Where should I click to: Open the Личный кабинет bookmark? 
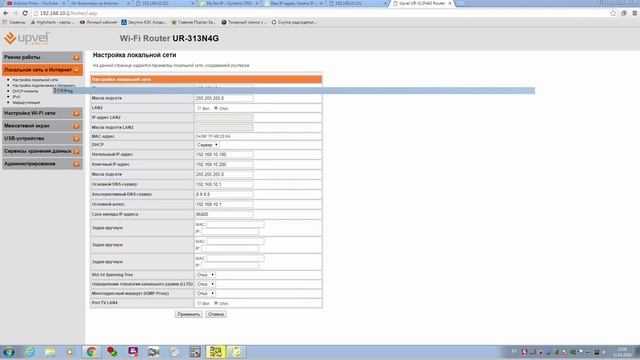coord(98,22)
